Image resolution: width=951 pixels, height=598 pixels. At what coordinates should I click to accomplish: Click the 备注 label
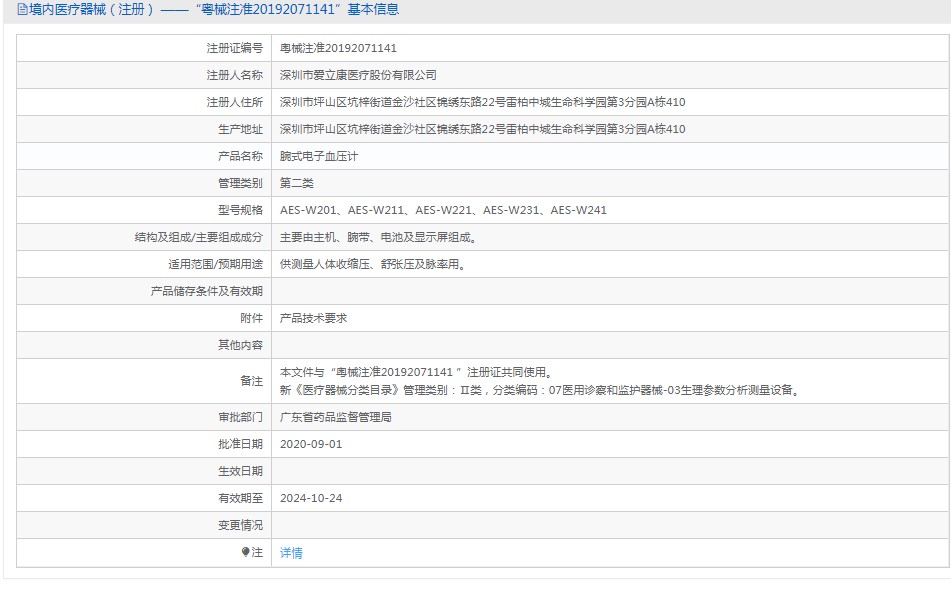coord(252,381)
